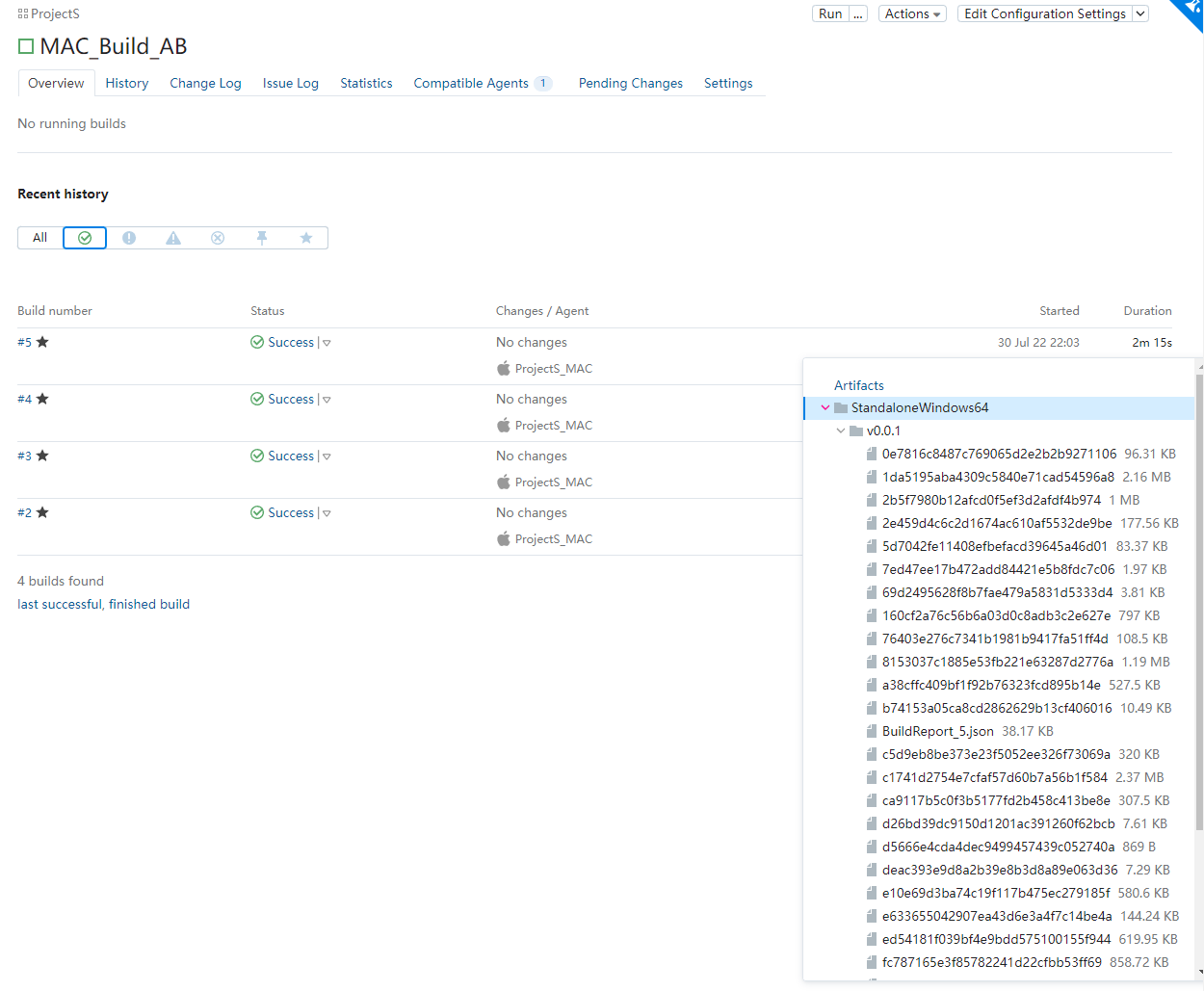The height and width of the screenshot is (991, 1204).
Task: Open the Settings tab
Action: pos(728,83)
